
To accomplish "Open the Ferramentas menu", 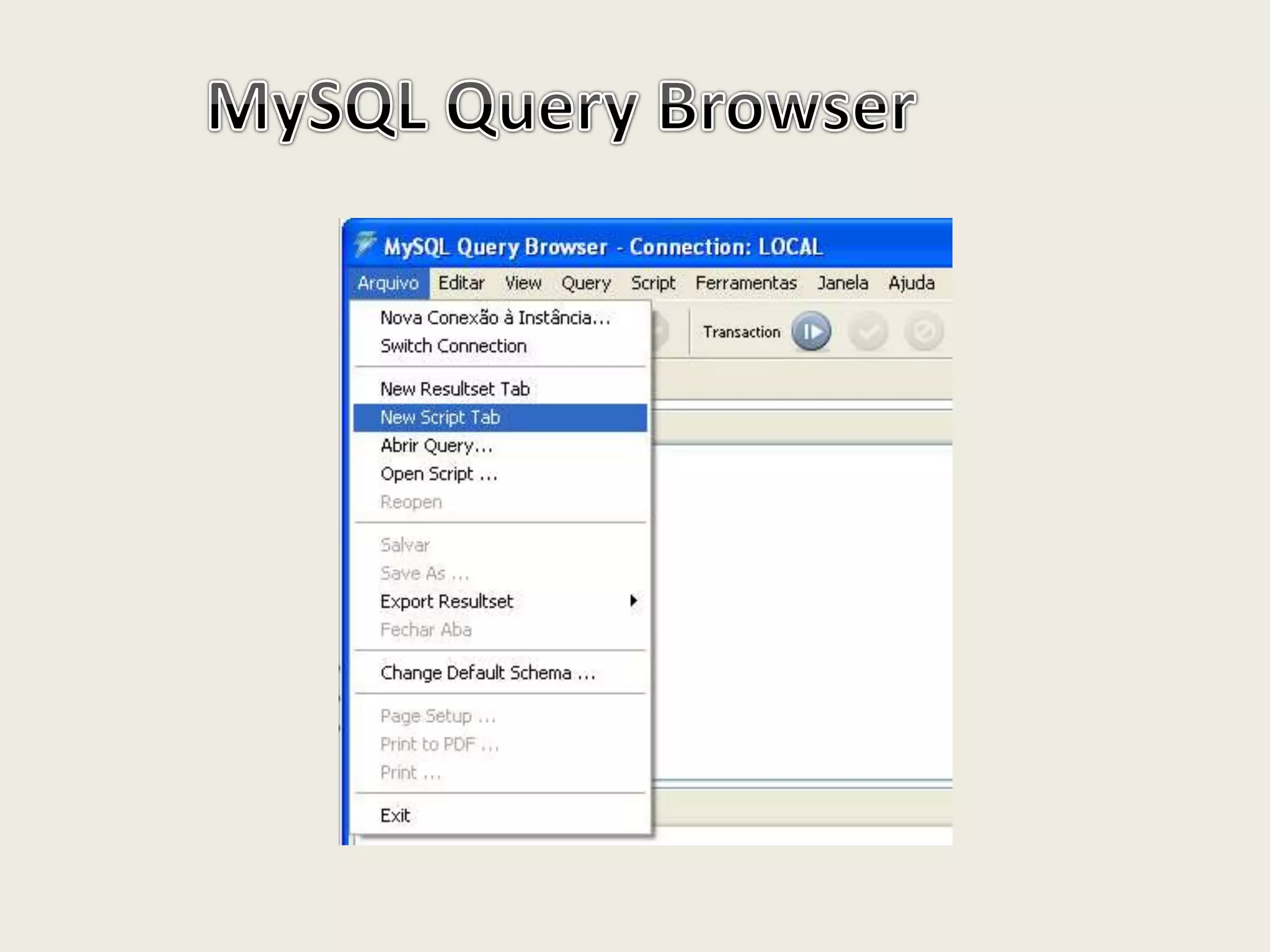I will click(746, 283).
